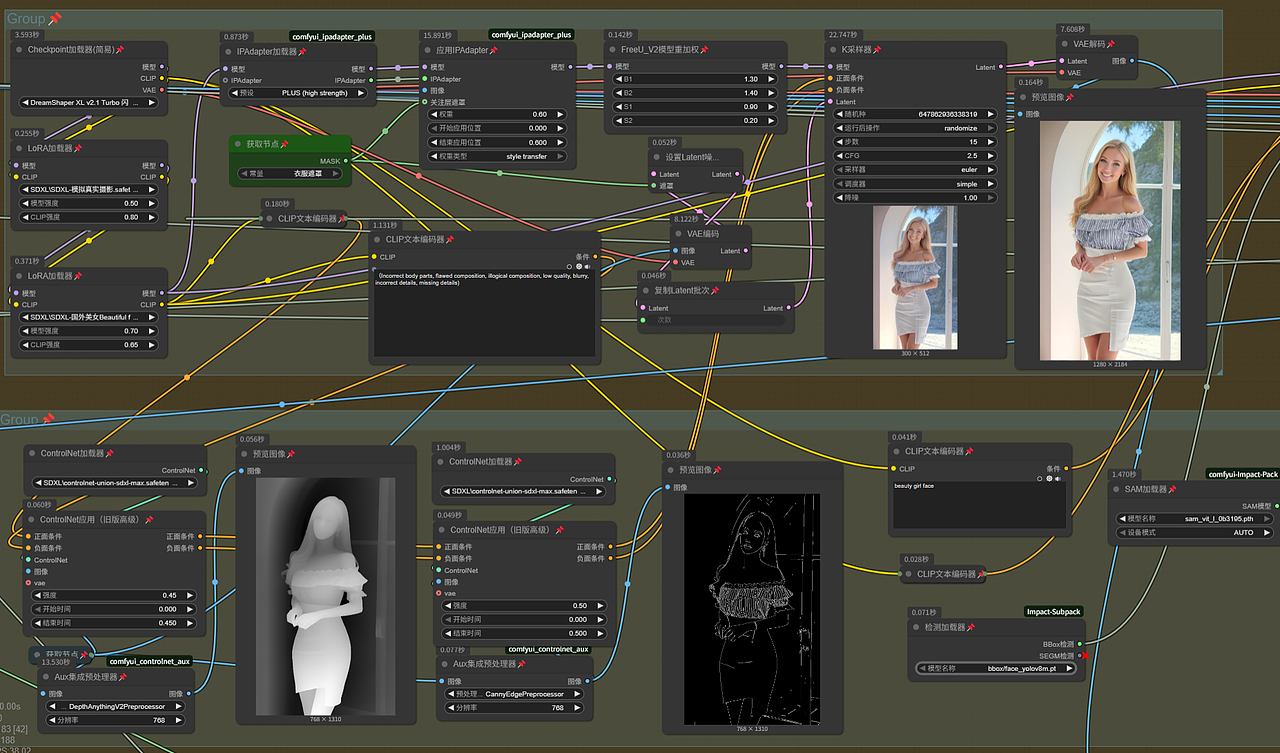This screenshot has height=753, width=1280.
Task: Open the DreamShaper XL v2.1 Turbo checkpoint selector
Action: (89, 102)
